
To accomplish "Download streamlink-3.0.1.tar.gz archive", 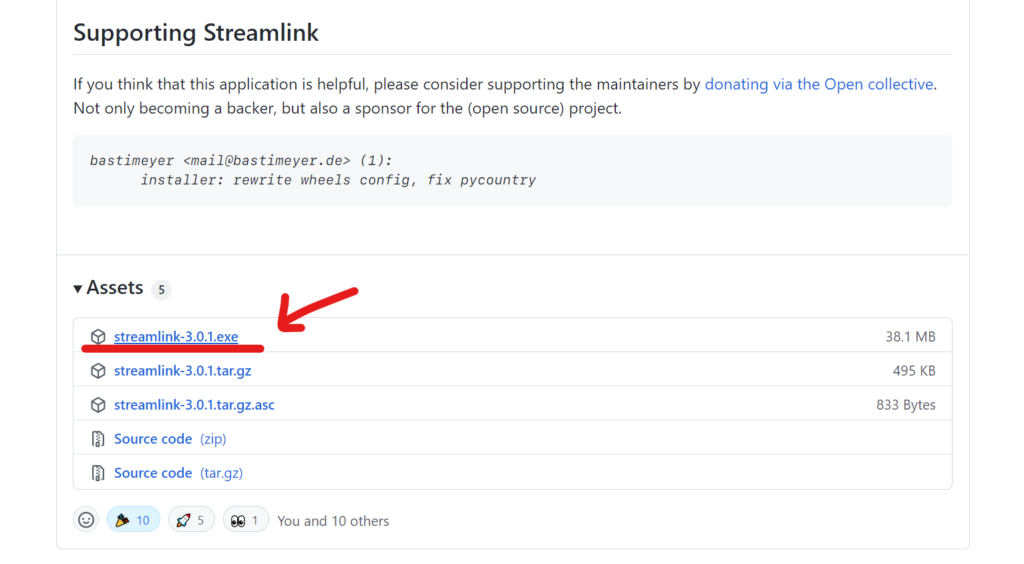I will click(182, 371).
